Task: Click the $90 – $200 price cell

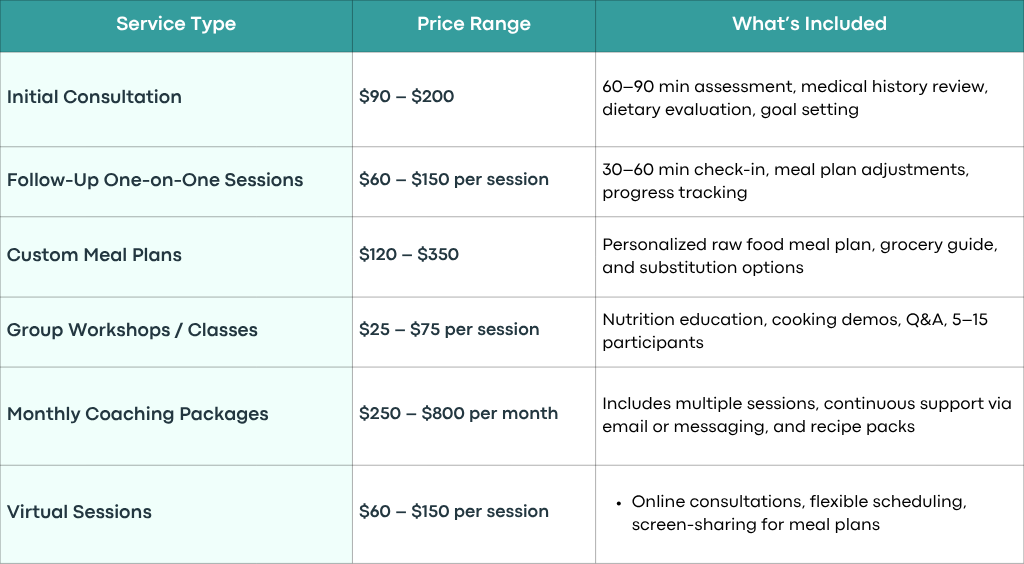Action: [473, 99]
